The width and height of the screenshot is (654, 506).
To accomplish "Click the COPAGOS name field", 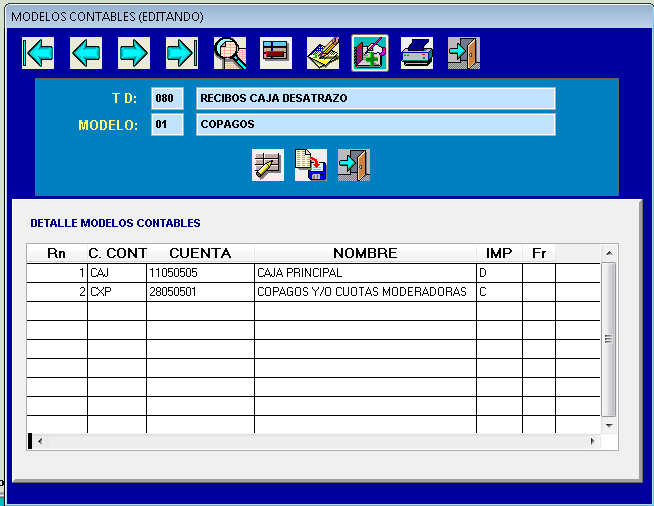I will point(376,124).
